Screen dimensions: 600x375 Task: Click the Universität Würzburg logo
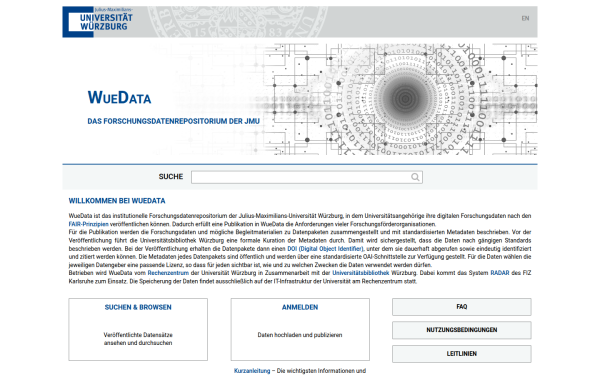[x=98, y=22]
